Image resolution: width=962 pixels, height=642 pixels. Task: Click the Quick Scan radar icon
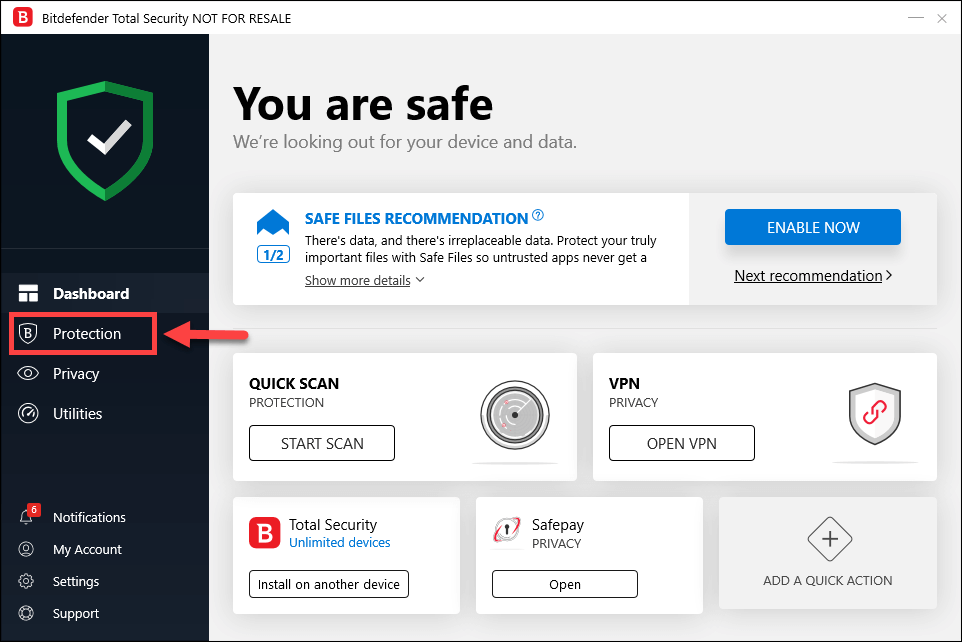(515, 414)
